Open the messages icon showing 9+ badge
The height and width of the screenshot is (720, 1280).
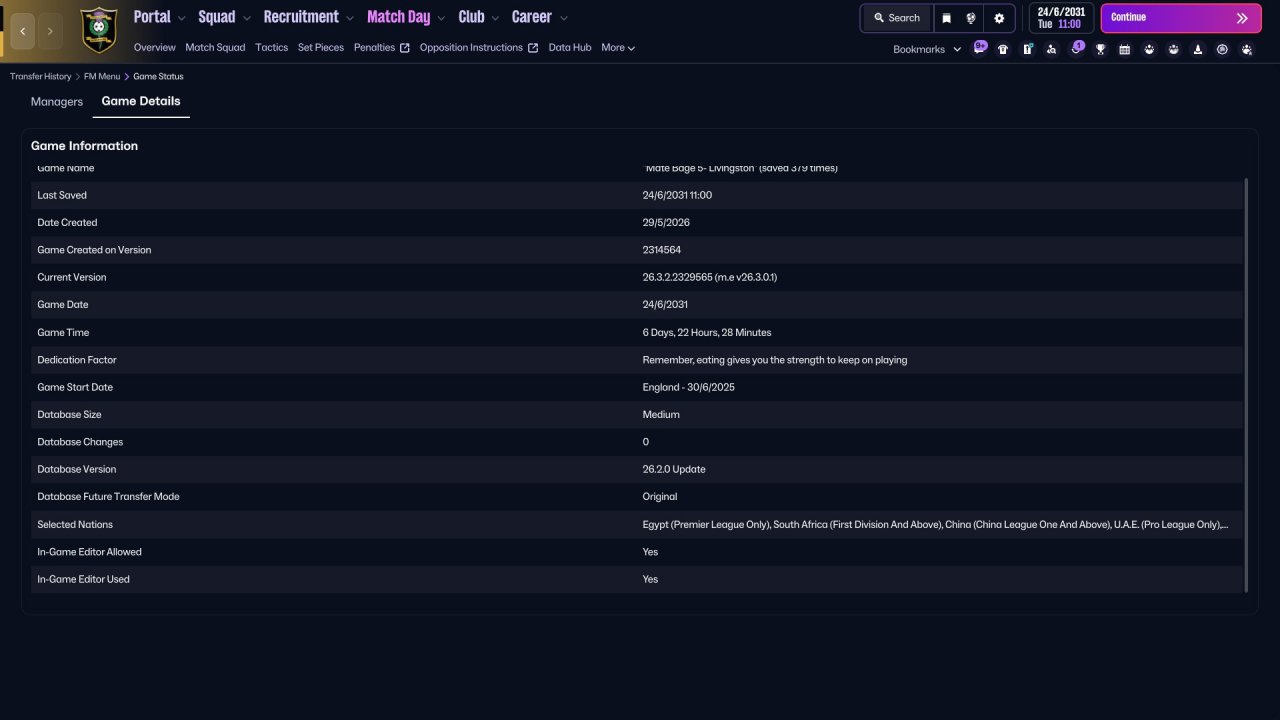pyautogui.click(x=979, y=48)
